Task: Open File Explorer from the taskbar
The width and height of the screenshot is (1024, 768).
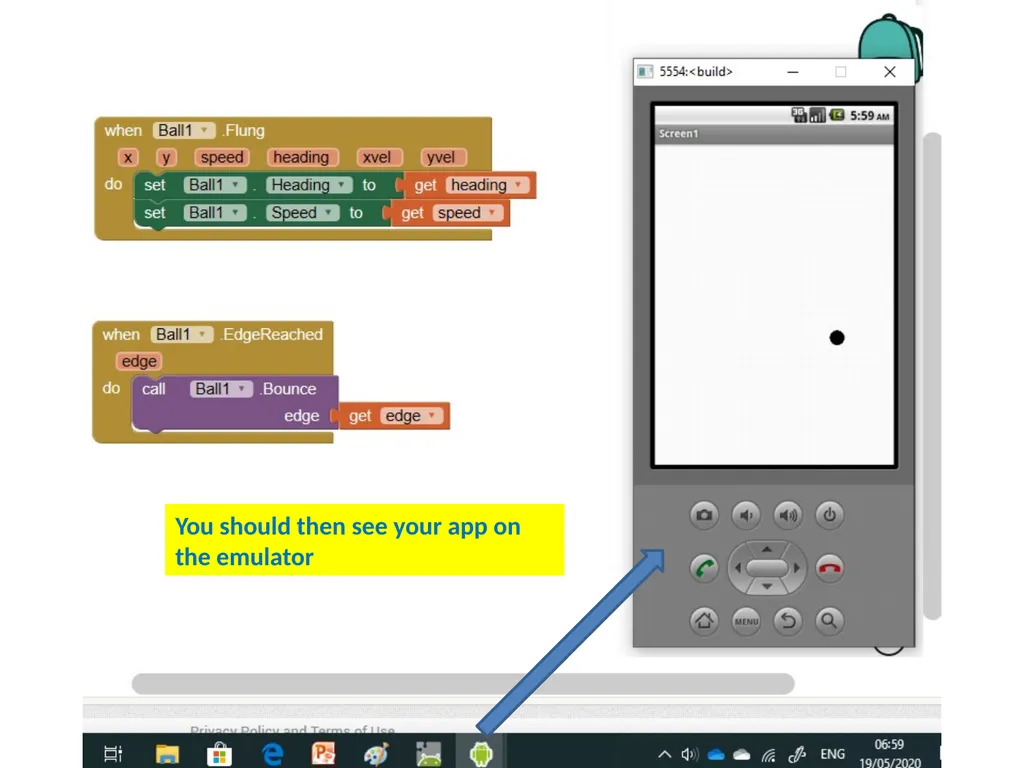Action: [x=167, y=754]
